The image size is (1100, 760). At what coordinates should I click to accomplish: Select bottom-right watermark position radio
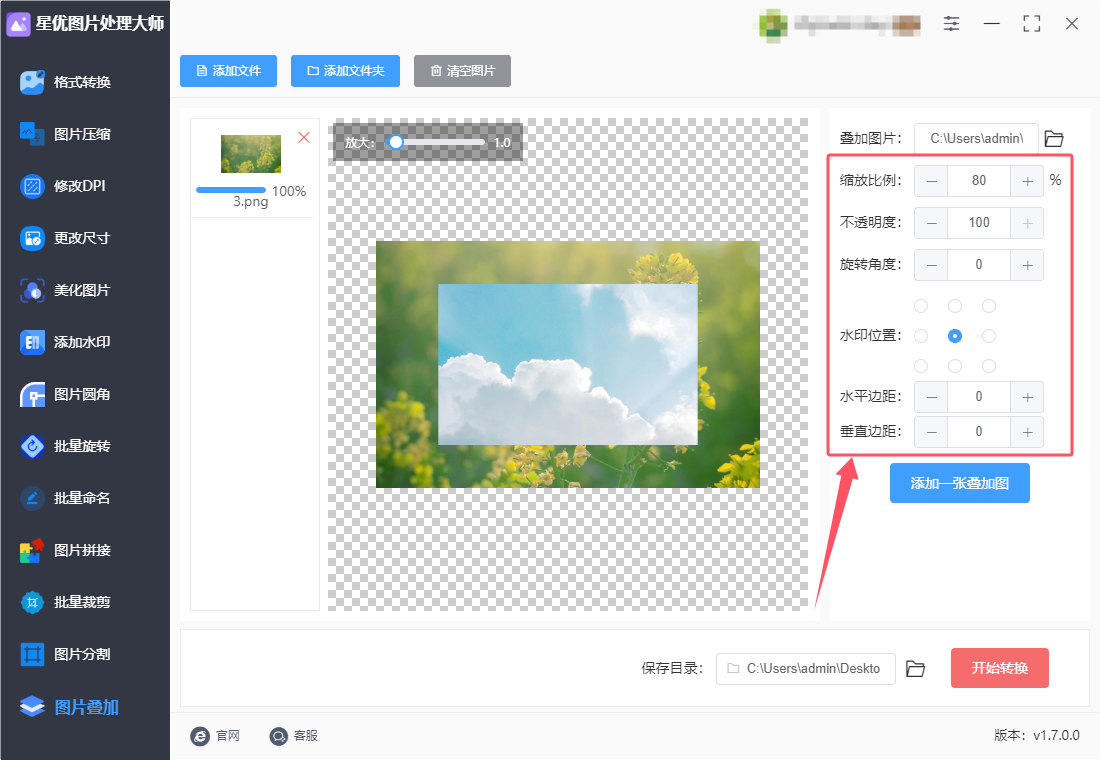[988, 366]
